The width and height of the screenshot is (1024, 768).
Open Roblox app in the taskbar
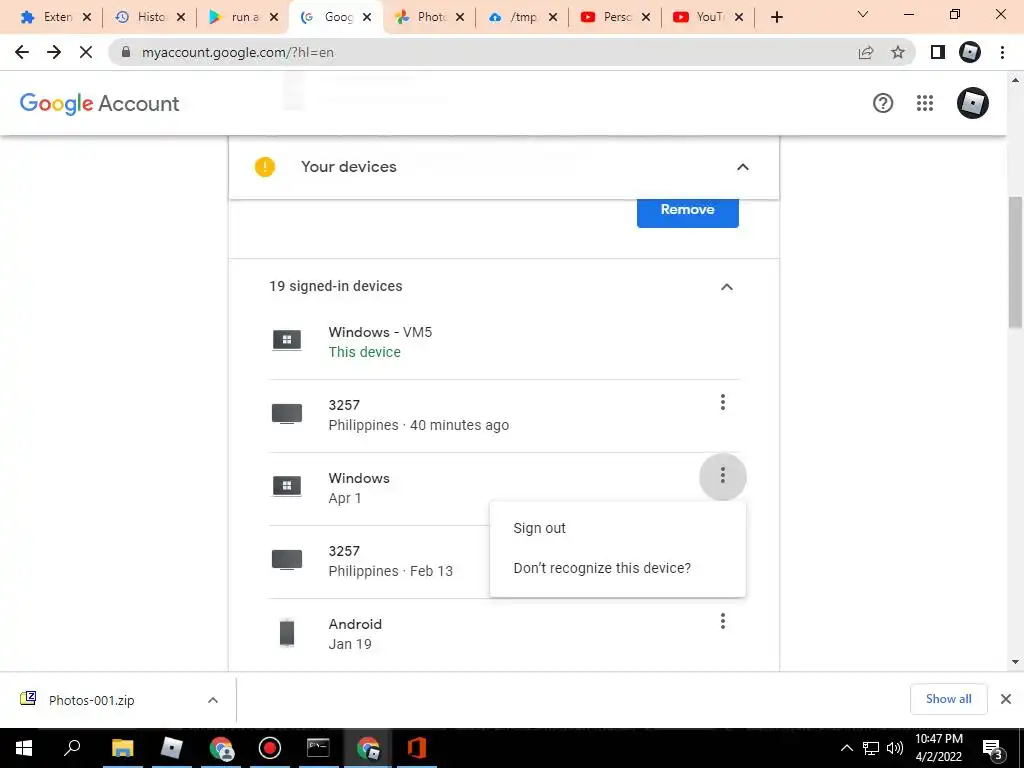click(171, 748)
